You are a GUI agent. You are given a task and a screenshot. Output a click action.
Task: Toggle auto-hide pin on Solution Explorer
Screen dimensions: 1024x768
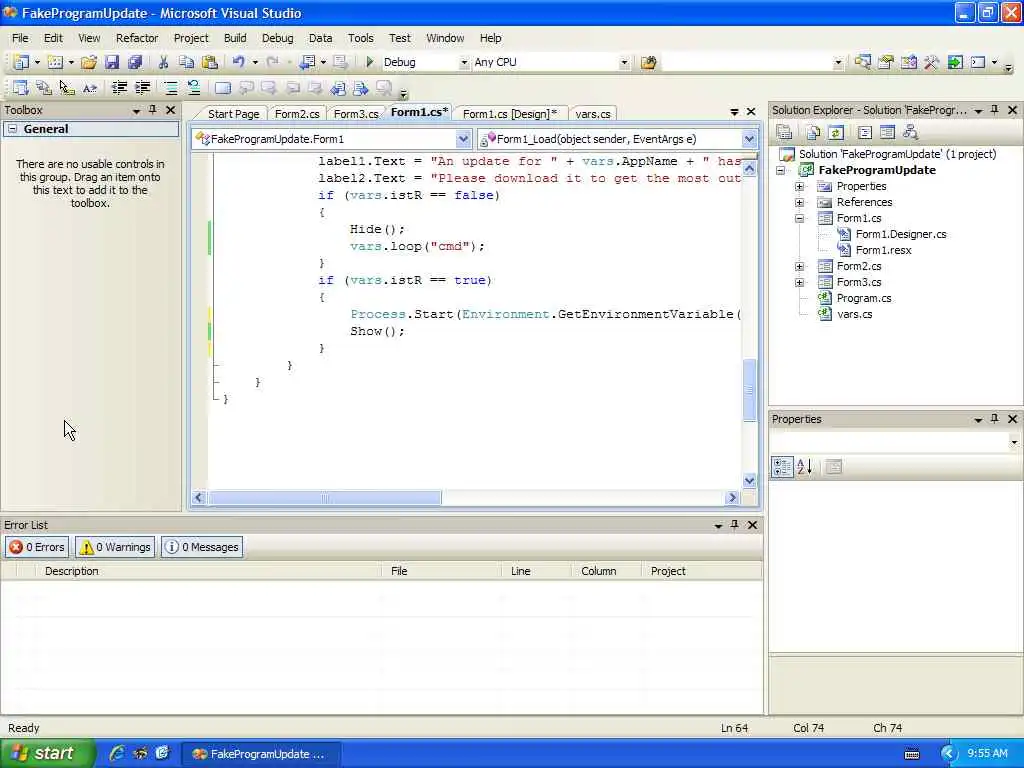point(995,110)
